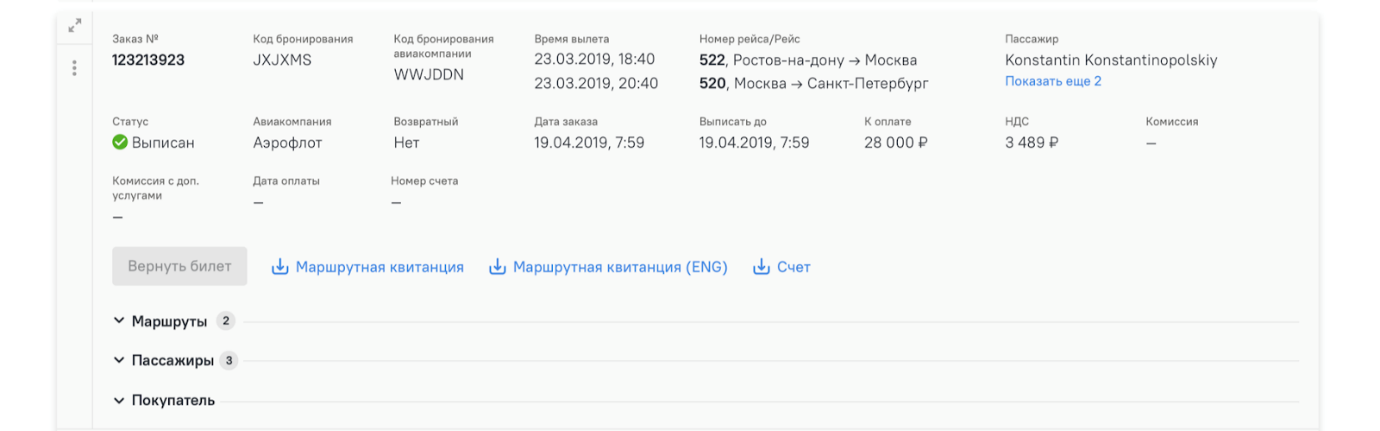Screen dimensions: 1380x431
Task: Select order number 123213923
Action: click(x=149, y=60)
